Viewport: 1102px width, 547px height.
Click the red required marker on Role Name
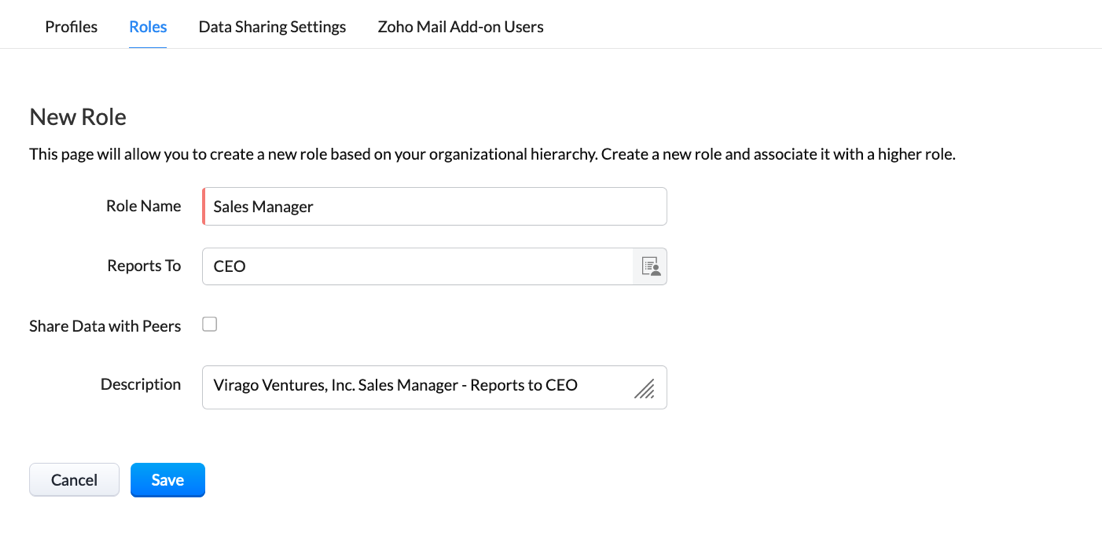point(204,207)
